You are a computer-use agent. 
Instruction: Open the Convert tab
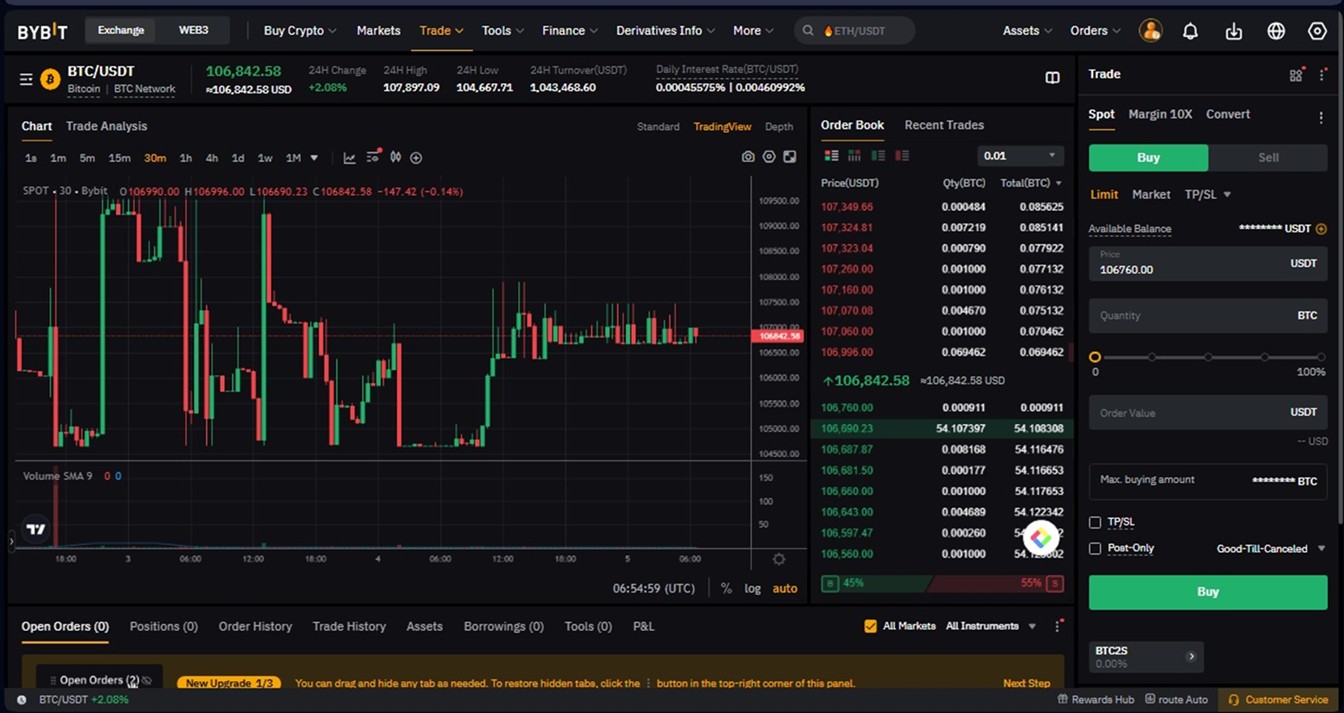click(x=1228, y=114)
